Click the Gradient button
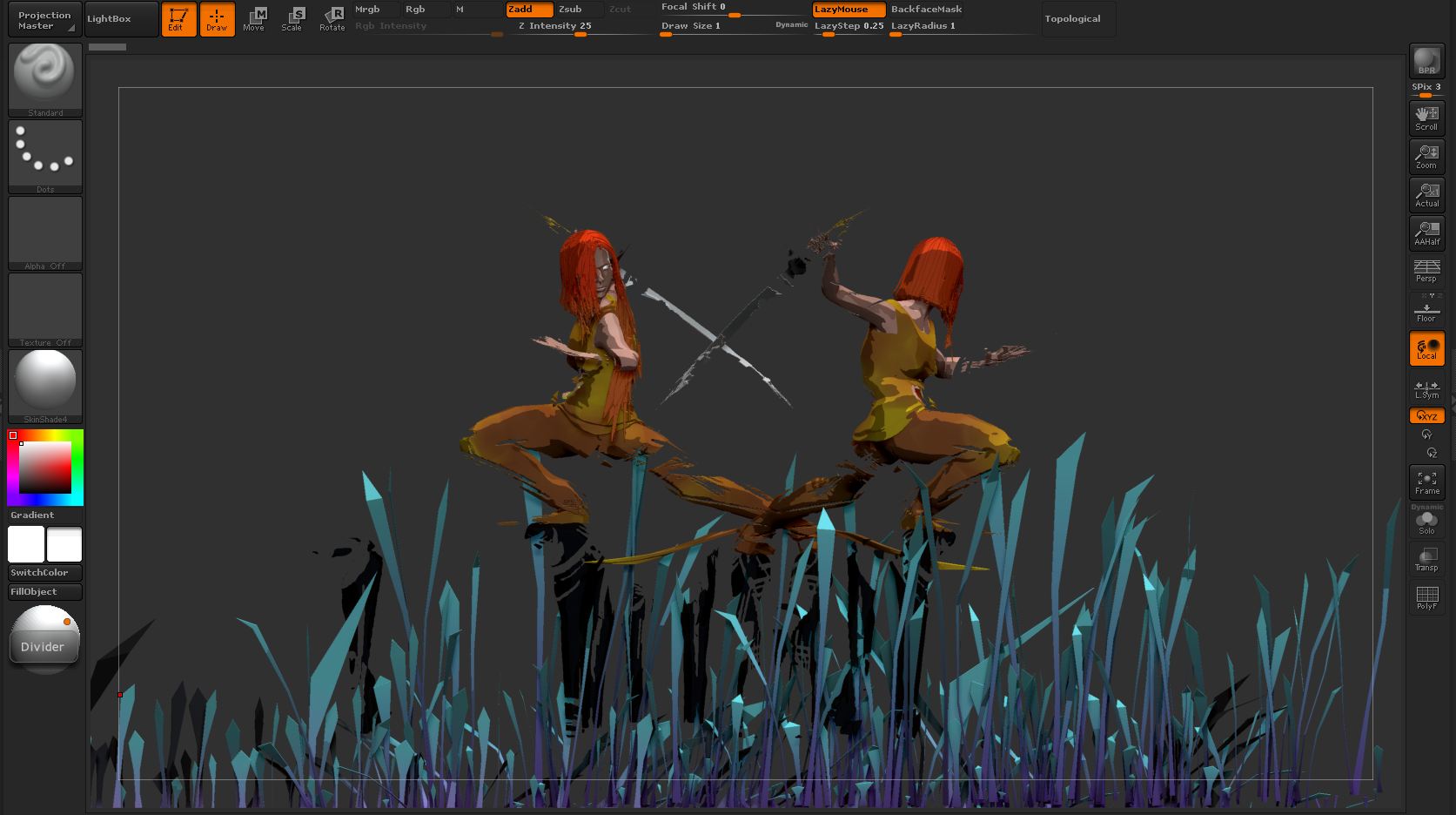Image resolution: width=1456 pixels, height=815 pixels. (x=45, y=515)
